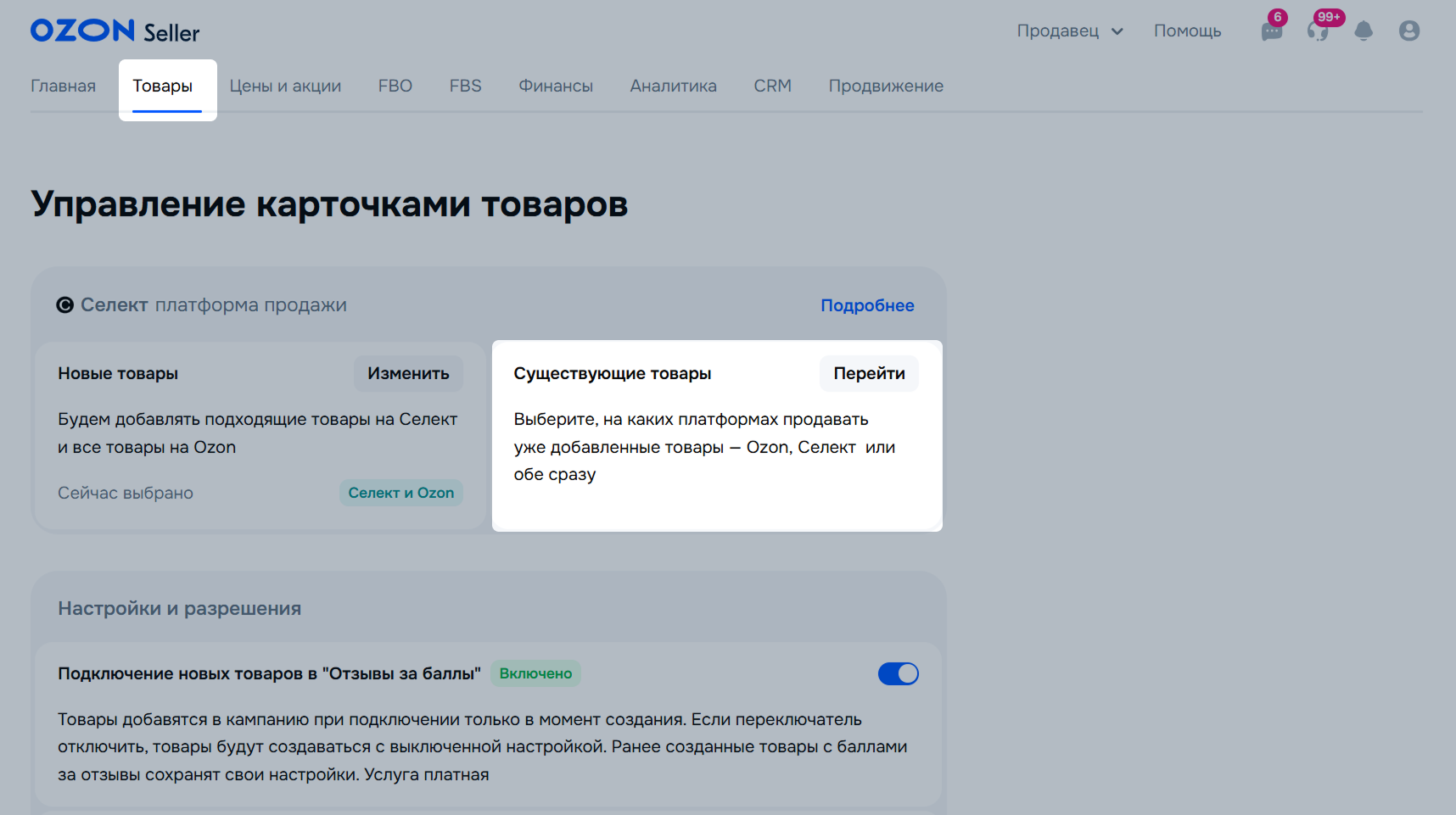Image resolution: width=1456 pixels, height=815 pixels.
Task: Open the user profile icon
Action: 1409,31
